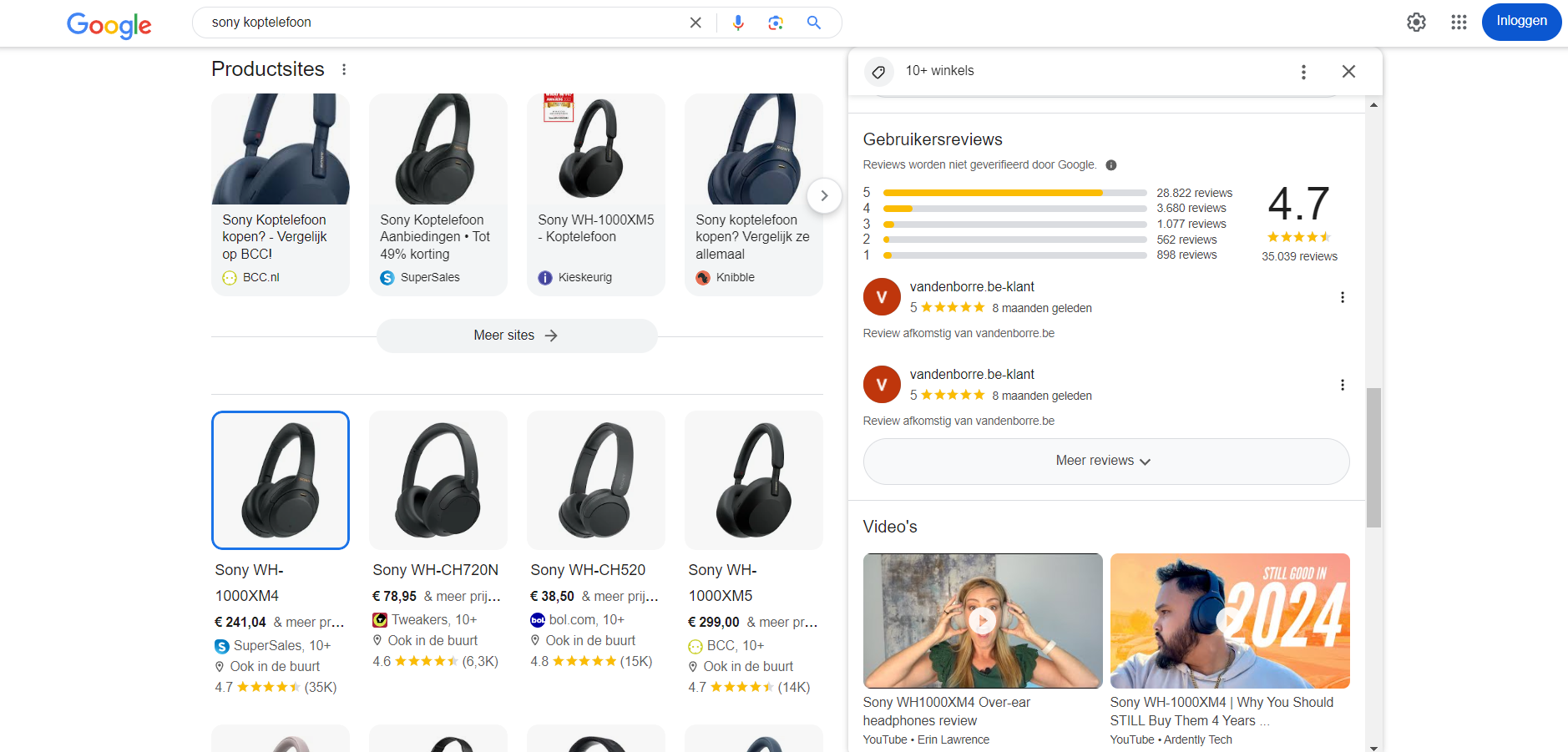Select the Sony WH-1000XM5 product thumbnail

click(754, 480)
